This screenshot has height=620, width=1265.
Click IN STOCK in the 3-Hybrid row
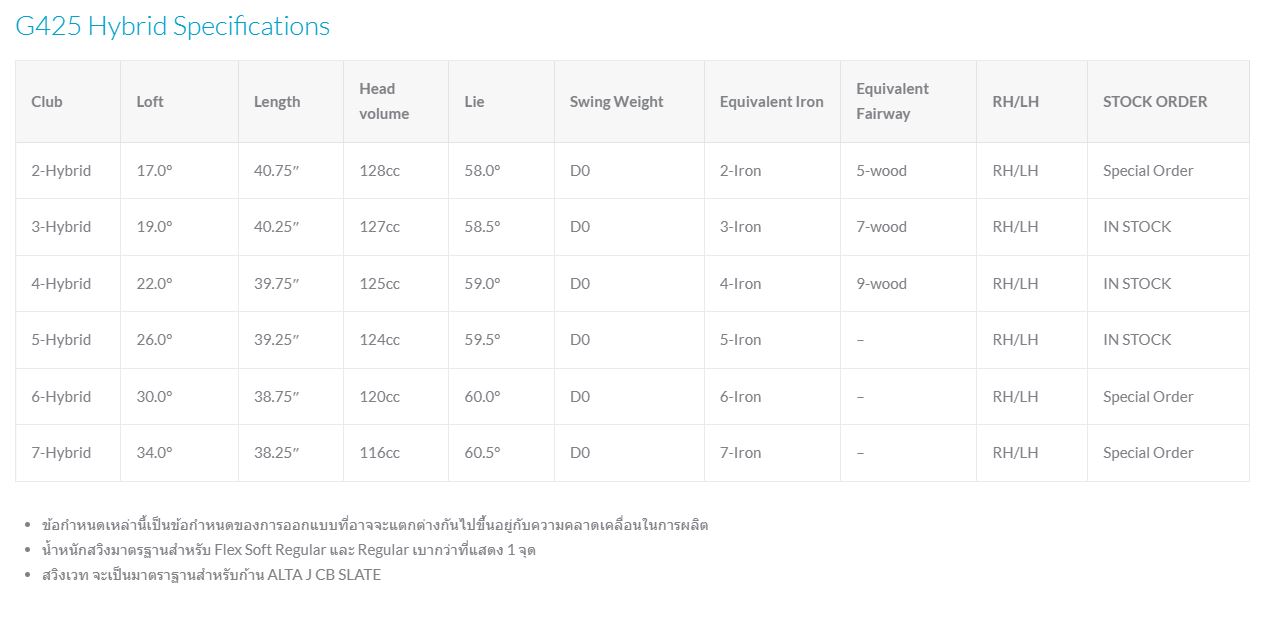pyautogui.click(x=1137, y=227)
